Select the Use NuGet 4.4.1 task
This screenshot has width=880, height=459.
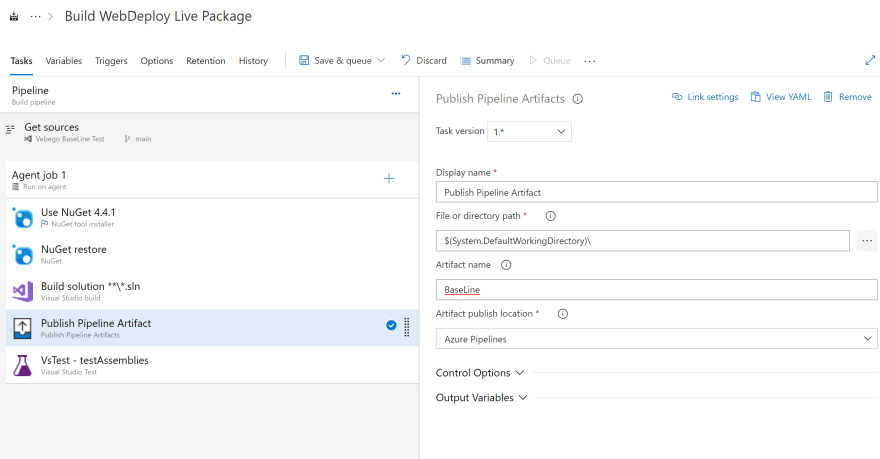coord(212,217)
